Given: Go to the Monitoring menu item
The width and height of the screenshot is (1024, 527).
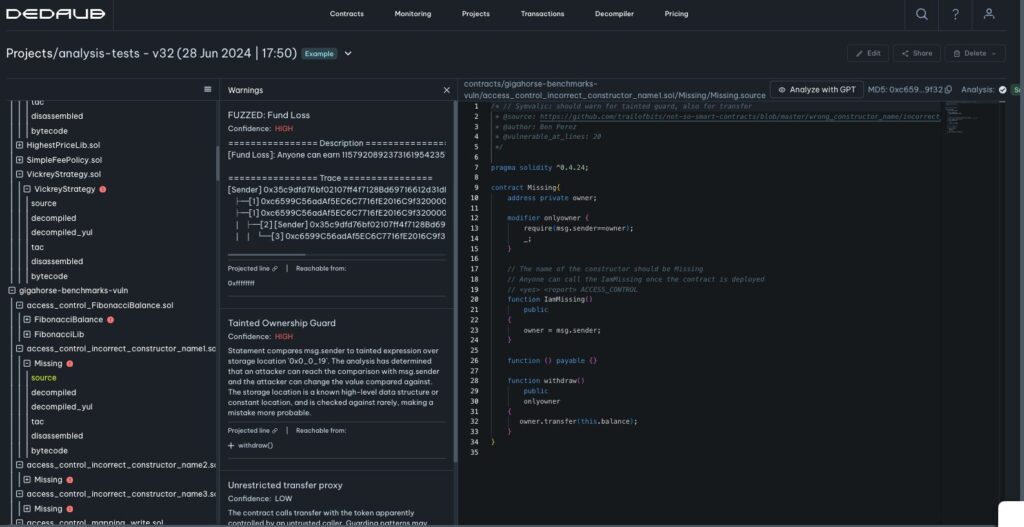Looking at the screenshot, I should pos(412,14).
